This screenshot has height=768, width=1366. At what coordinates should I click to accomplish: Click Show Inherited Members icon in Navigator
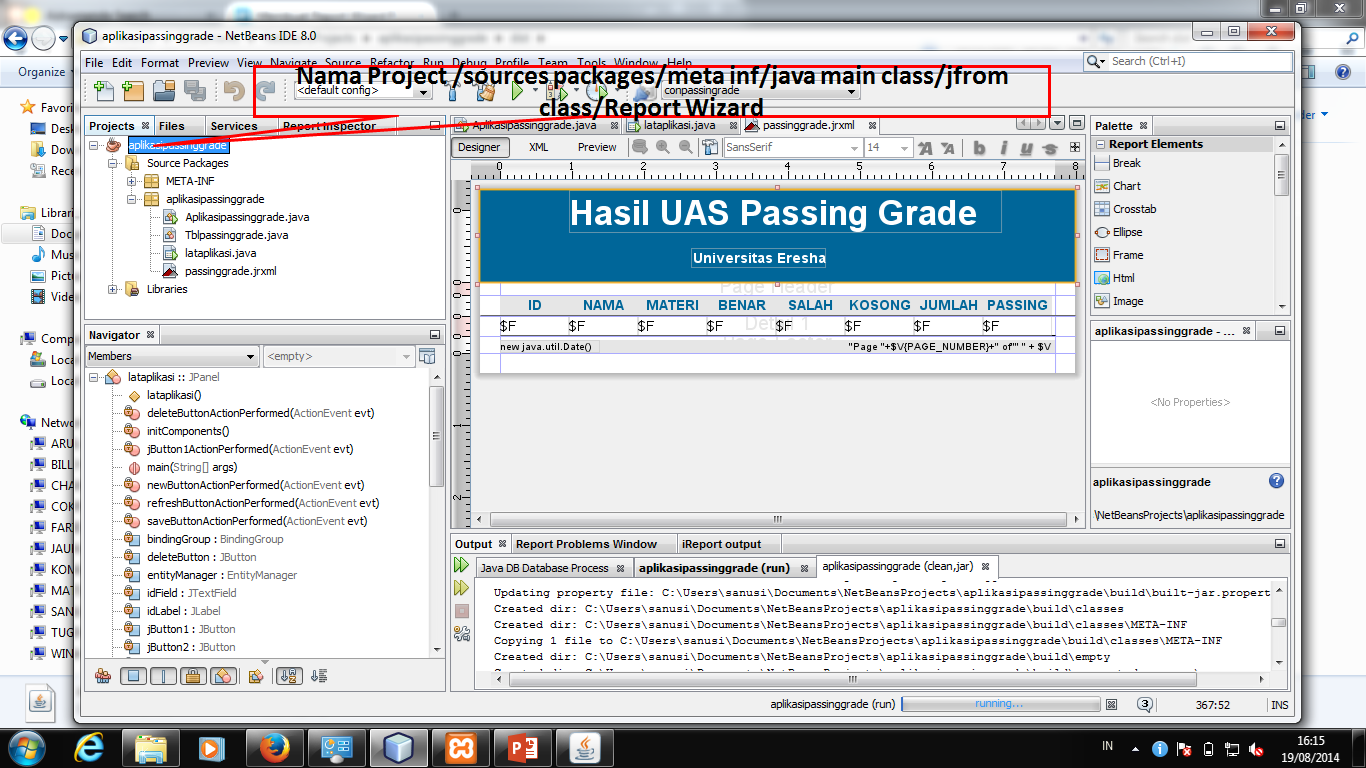pos(102,676)
